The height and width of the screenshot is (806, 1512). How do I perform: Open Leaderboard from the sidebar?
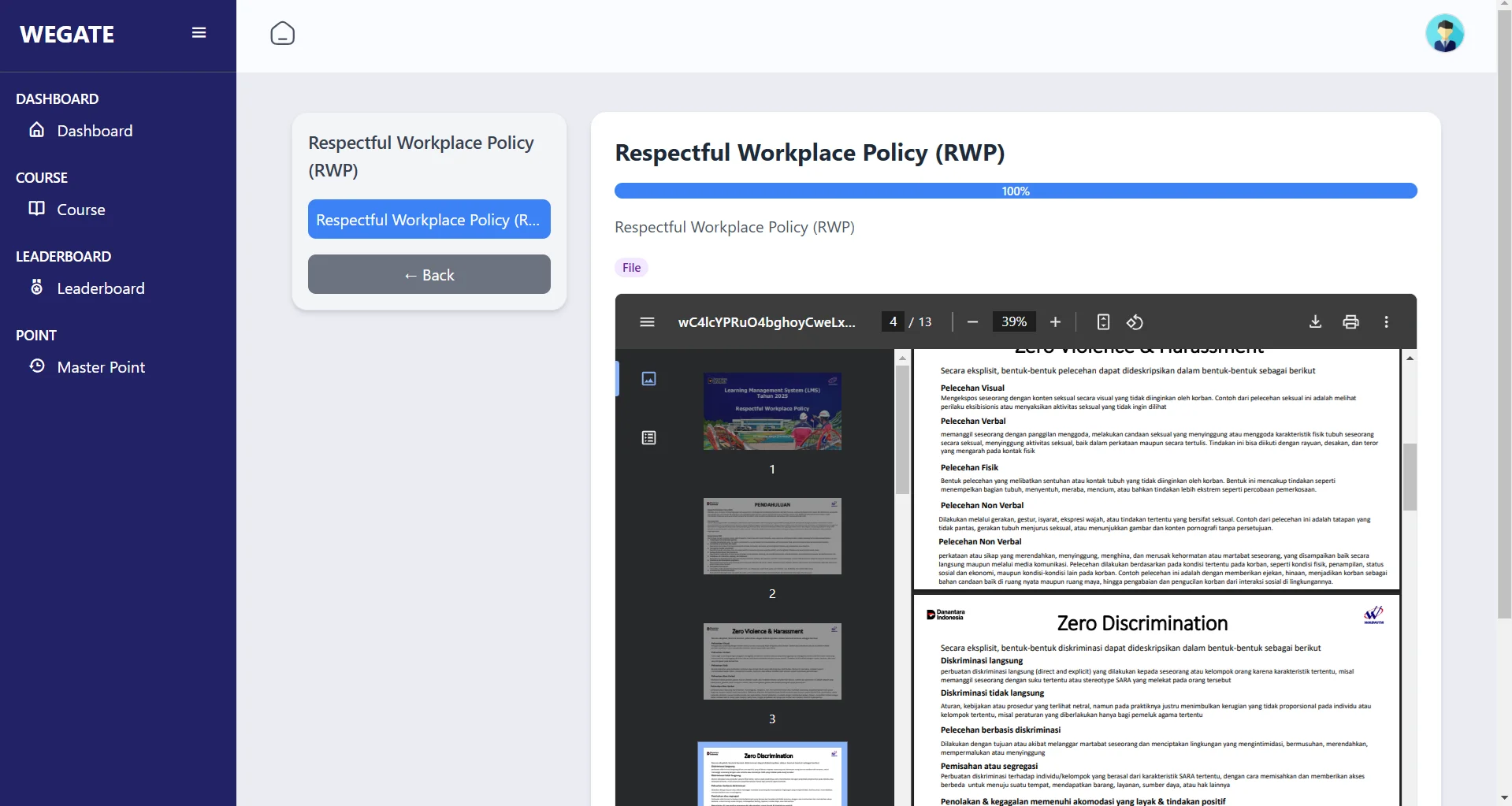click(x=101, y=288)
